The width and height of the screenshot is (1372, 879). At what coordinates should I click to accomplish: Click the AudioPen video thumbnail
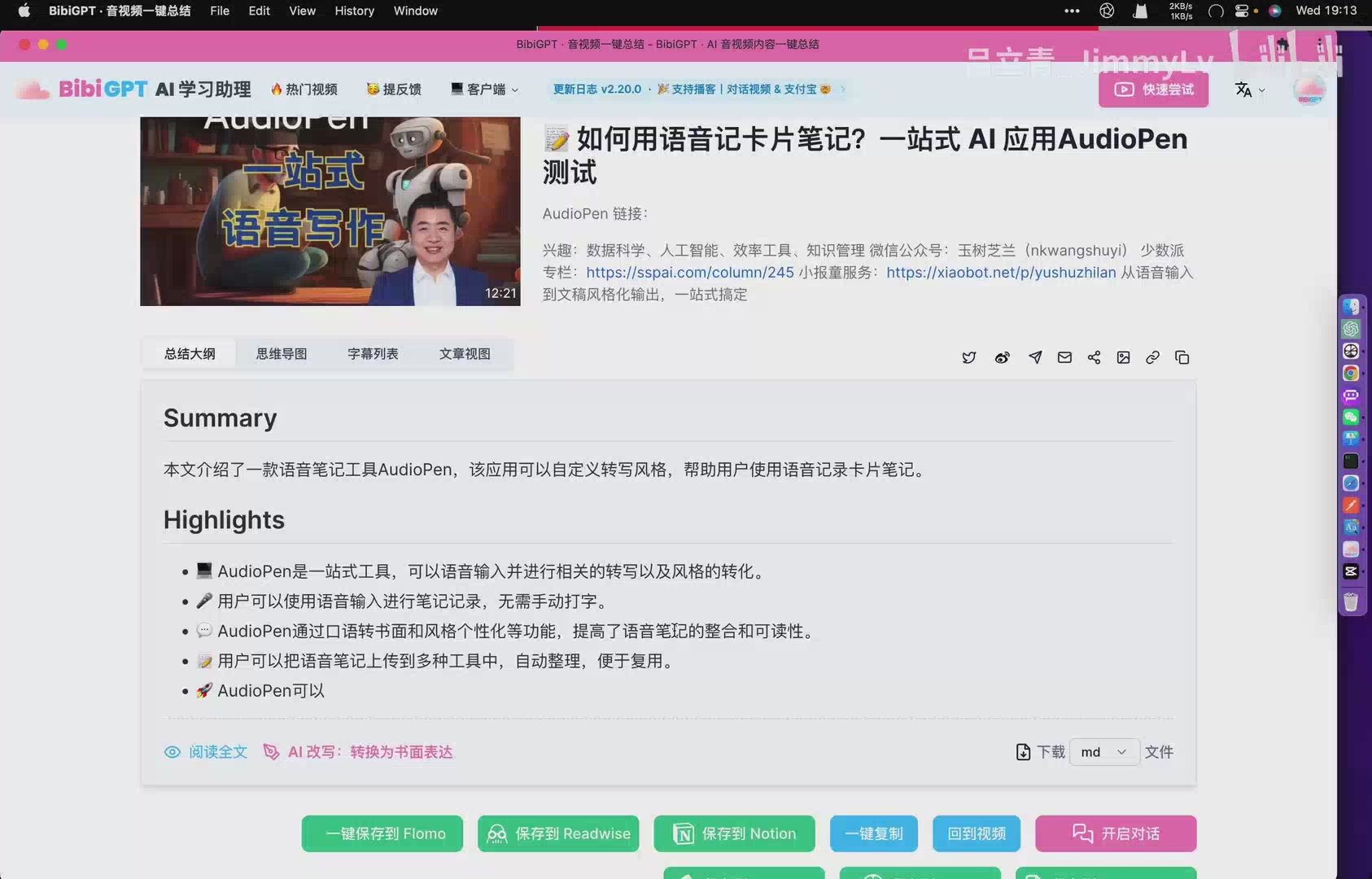pos(330,212)
